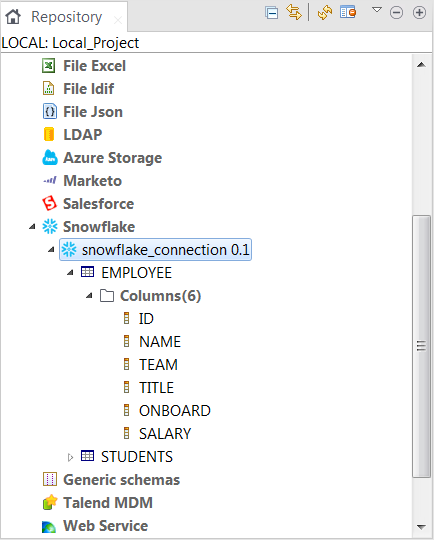Open the view menu dropdown triangle

click(x=377, y=10)
